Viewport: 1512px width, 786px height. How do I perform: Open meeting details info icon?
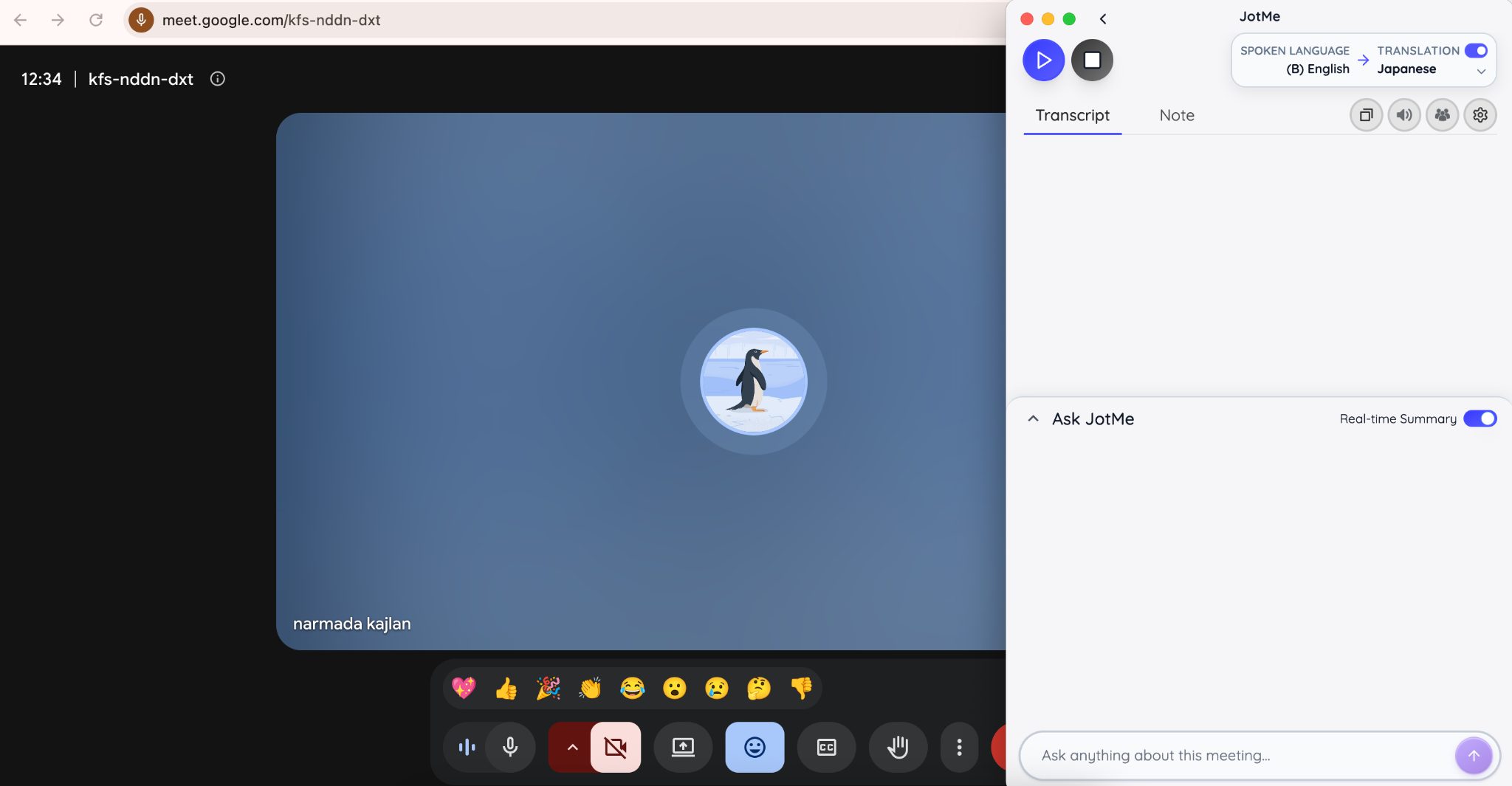(218, 79)
